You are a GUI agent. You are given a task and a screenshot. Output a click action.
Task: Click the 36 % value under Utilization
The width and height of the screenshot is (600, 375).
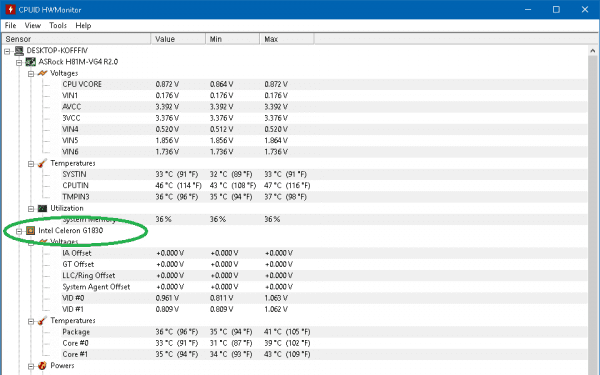(163, 220)
